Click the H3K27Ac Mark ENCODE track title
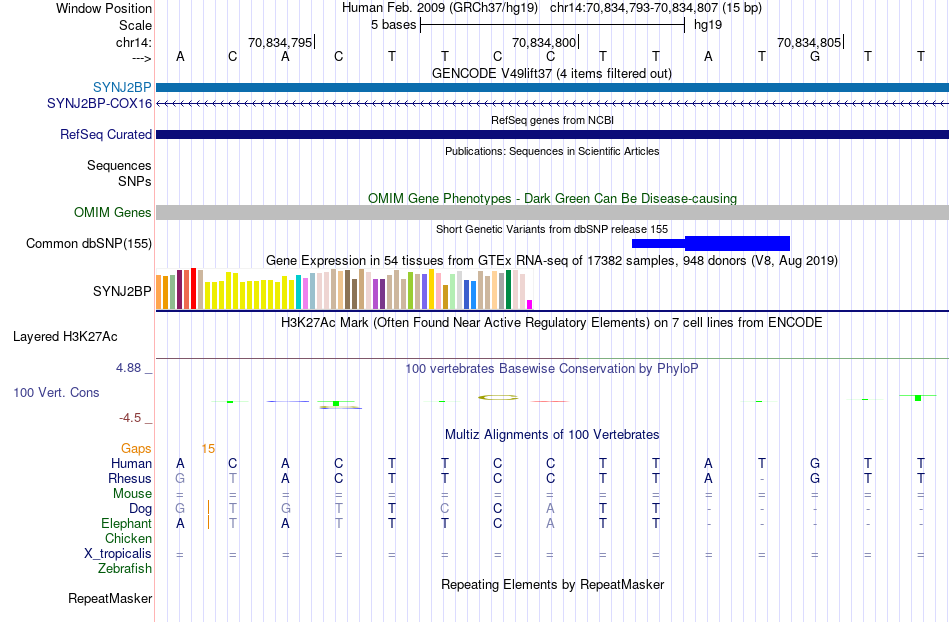The height and width of the screenshot is (622, 950). pyautogui.click(x=552, y=322)
